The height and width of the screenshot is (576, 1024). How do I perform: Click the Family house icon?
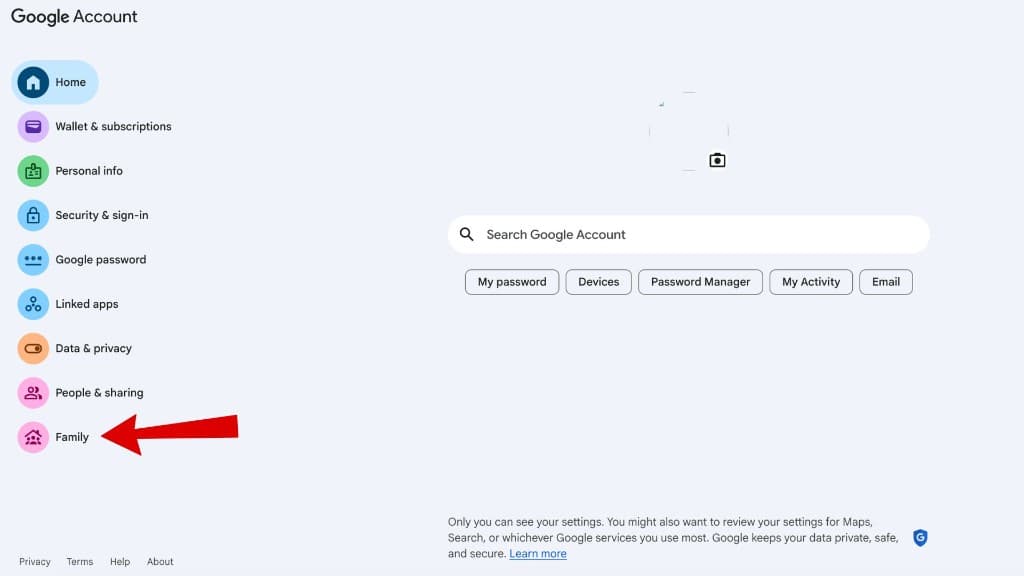(33, 438)
